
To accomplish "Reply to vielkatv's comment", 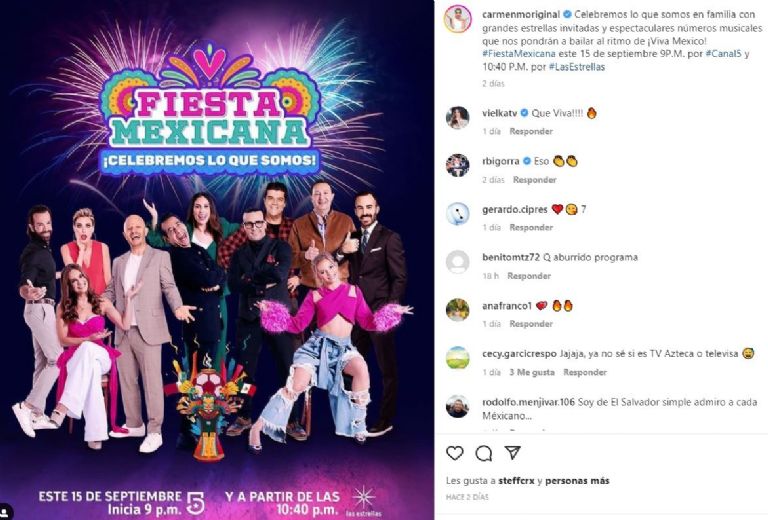I will coord(531,131).
